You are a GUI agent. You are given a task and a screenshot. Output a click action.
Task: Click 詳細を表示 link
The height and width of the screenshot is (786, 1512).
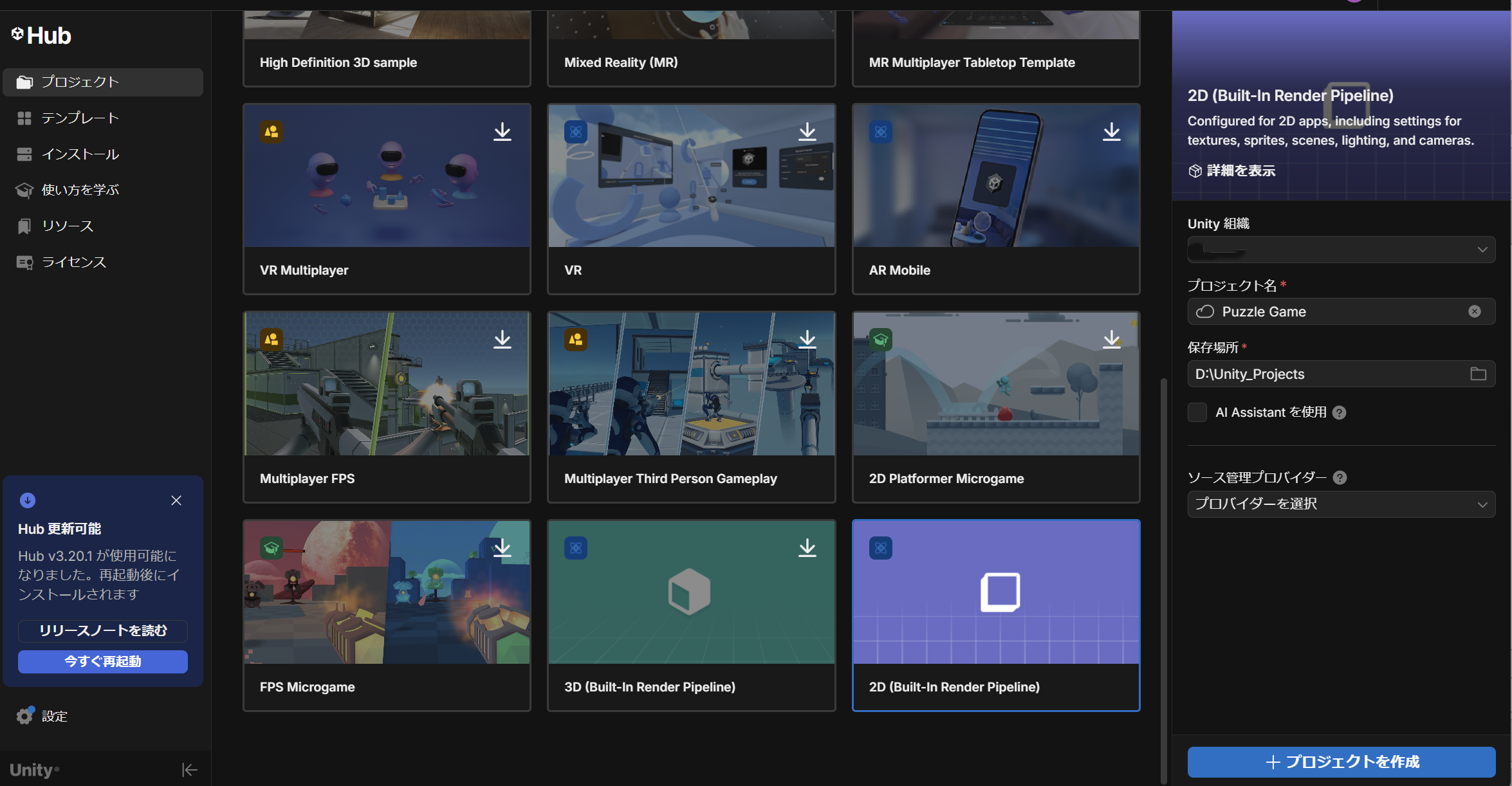1231,170
